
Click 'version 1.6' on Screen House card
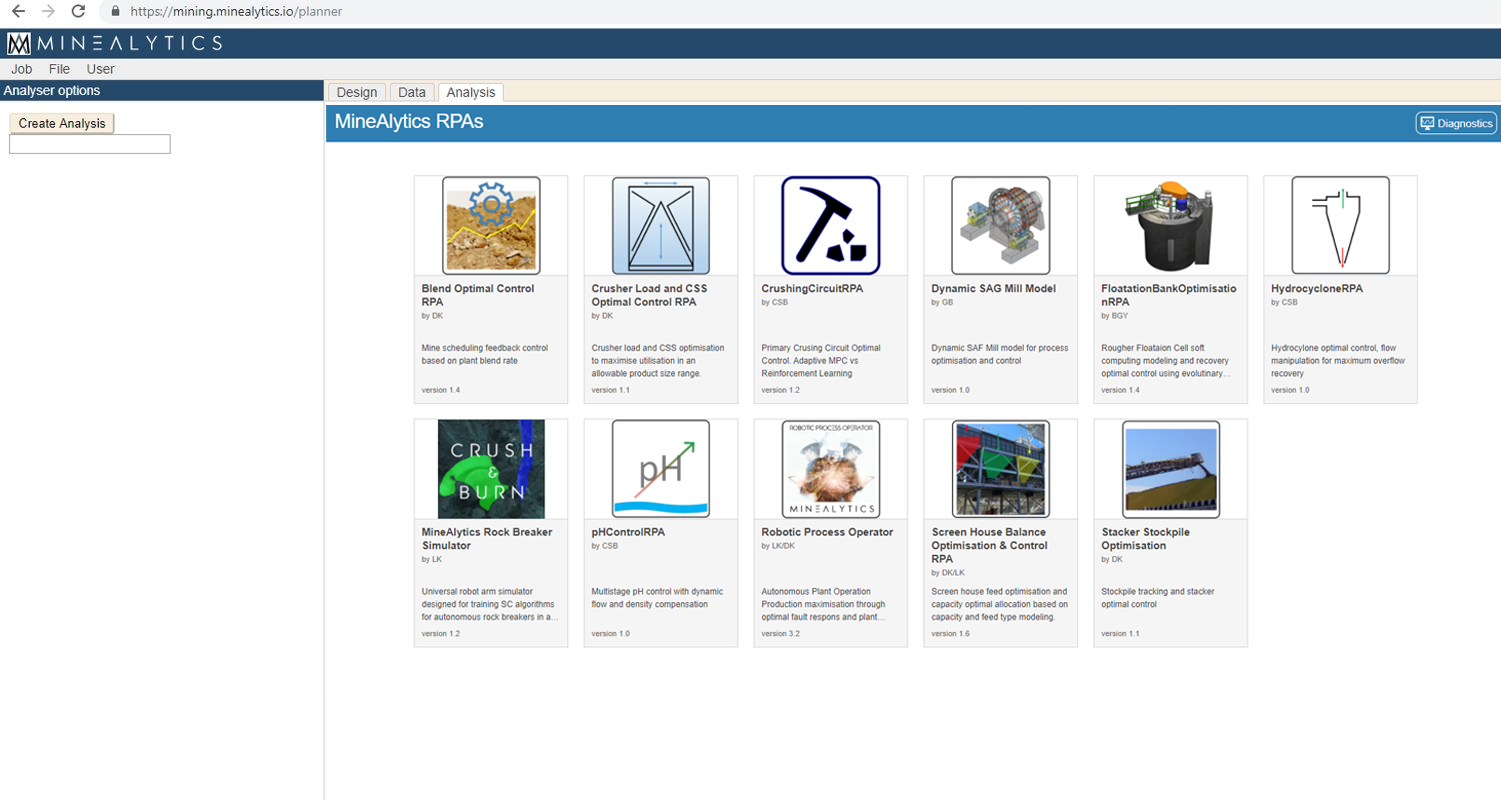click(x=951, y=634)
